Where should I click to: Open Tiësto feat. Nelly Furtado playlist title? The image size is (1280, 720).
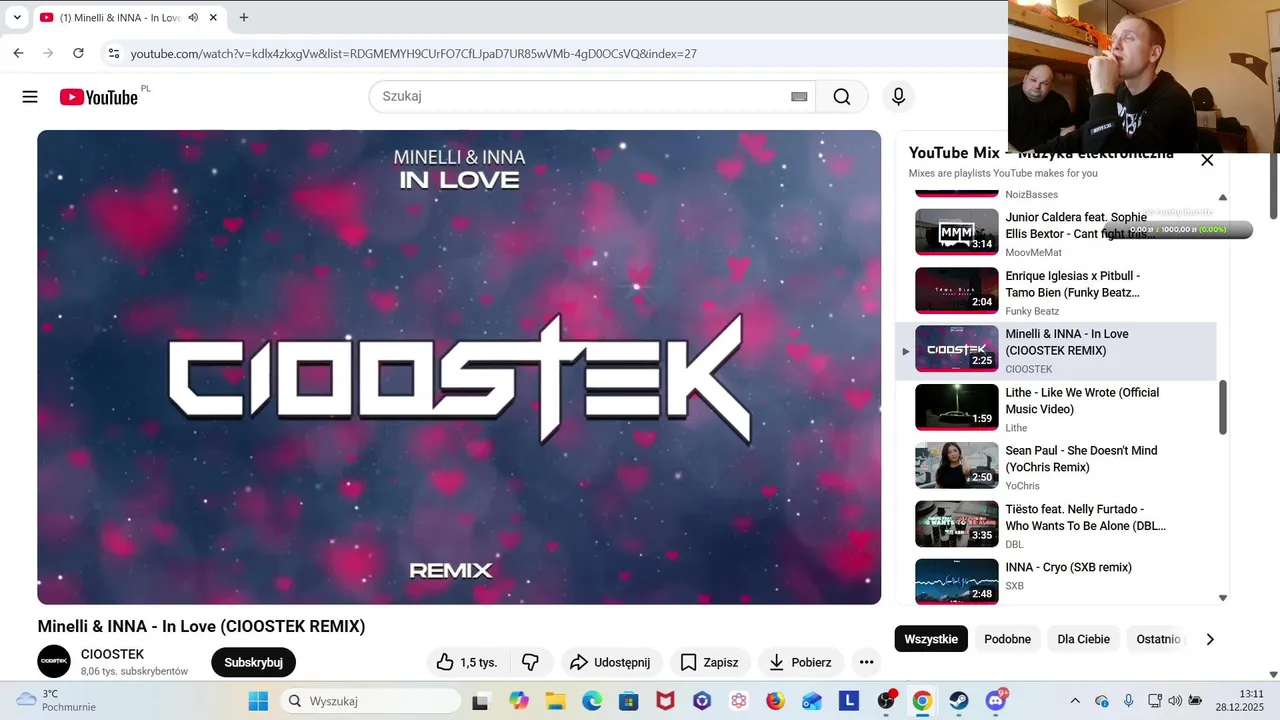click(x=1085, y=517)
